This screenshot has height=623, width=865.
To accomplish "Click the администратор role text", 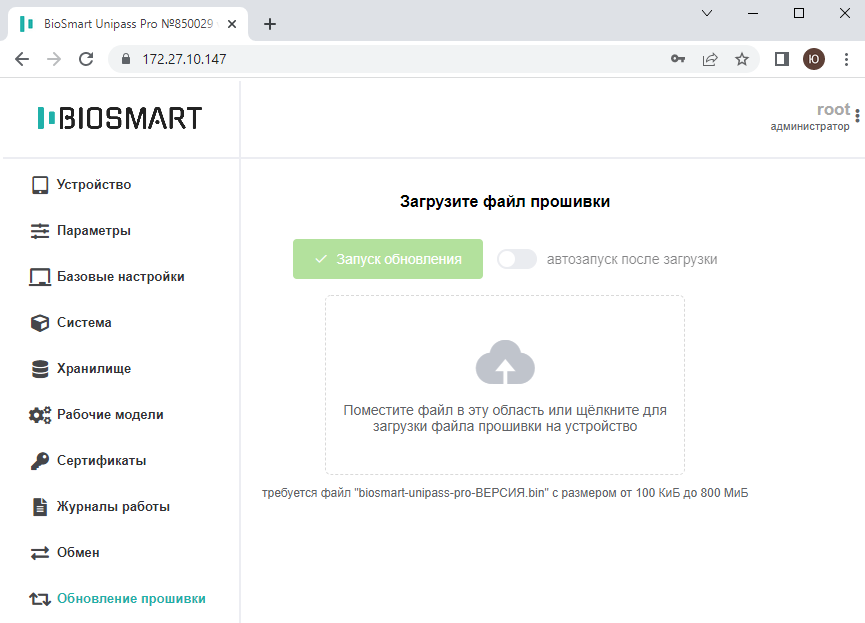I will tap(810, 126).
